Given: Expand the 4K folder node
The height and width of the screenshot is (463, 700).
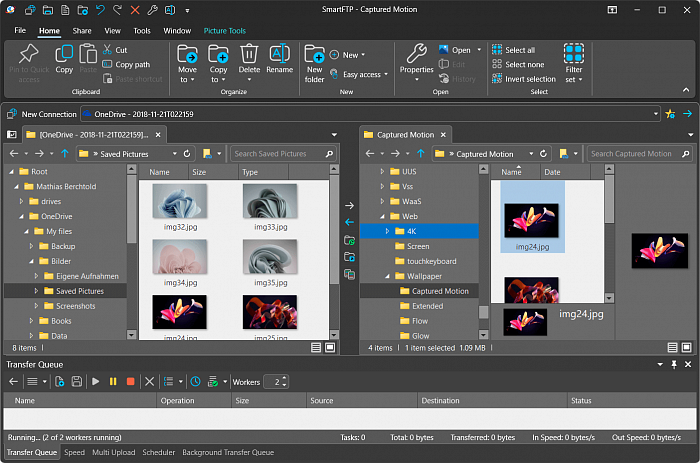Looking at the screenshot, I should [x=387, y=231].
